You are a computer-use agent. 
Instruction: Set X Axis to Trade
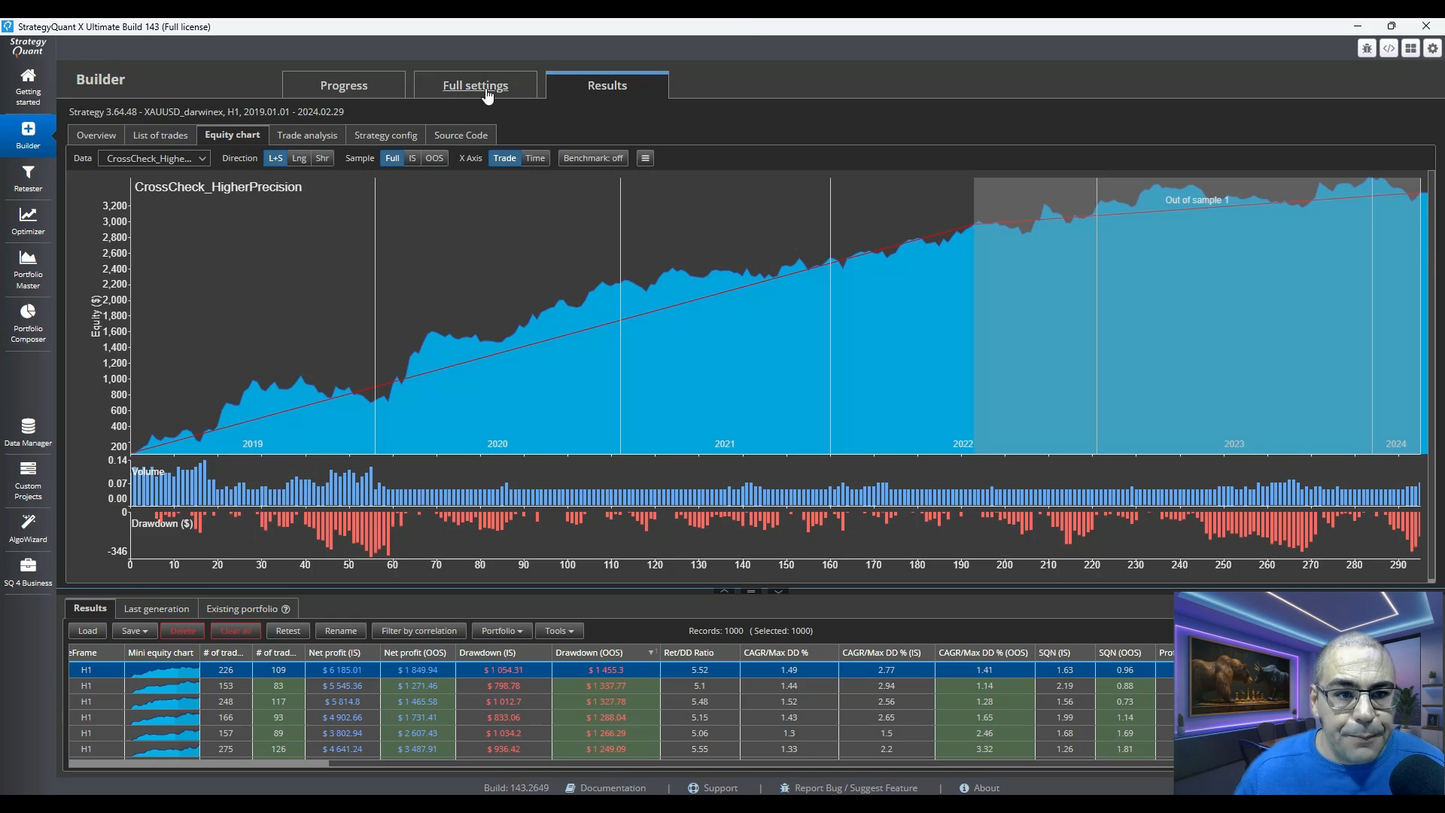pos(505,158)
